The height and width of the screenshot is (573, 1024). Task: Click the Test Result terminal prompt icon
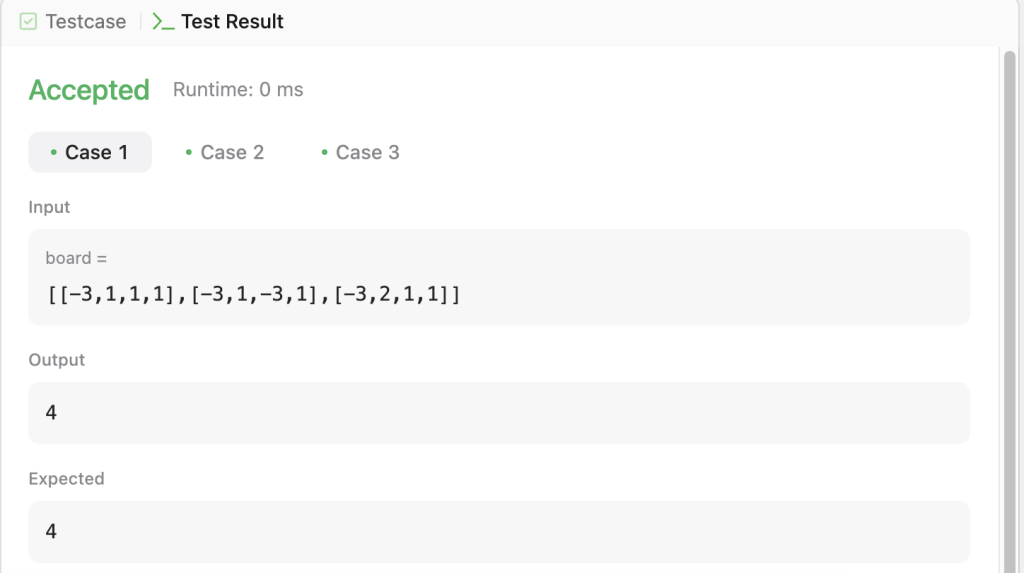163,22
